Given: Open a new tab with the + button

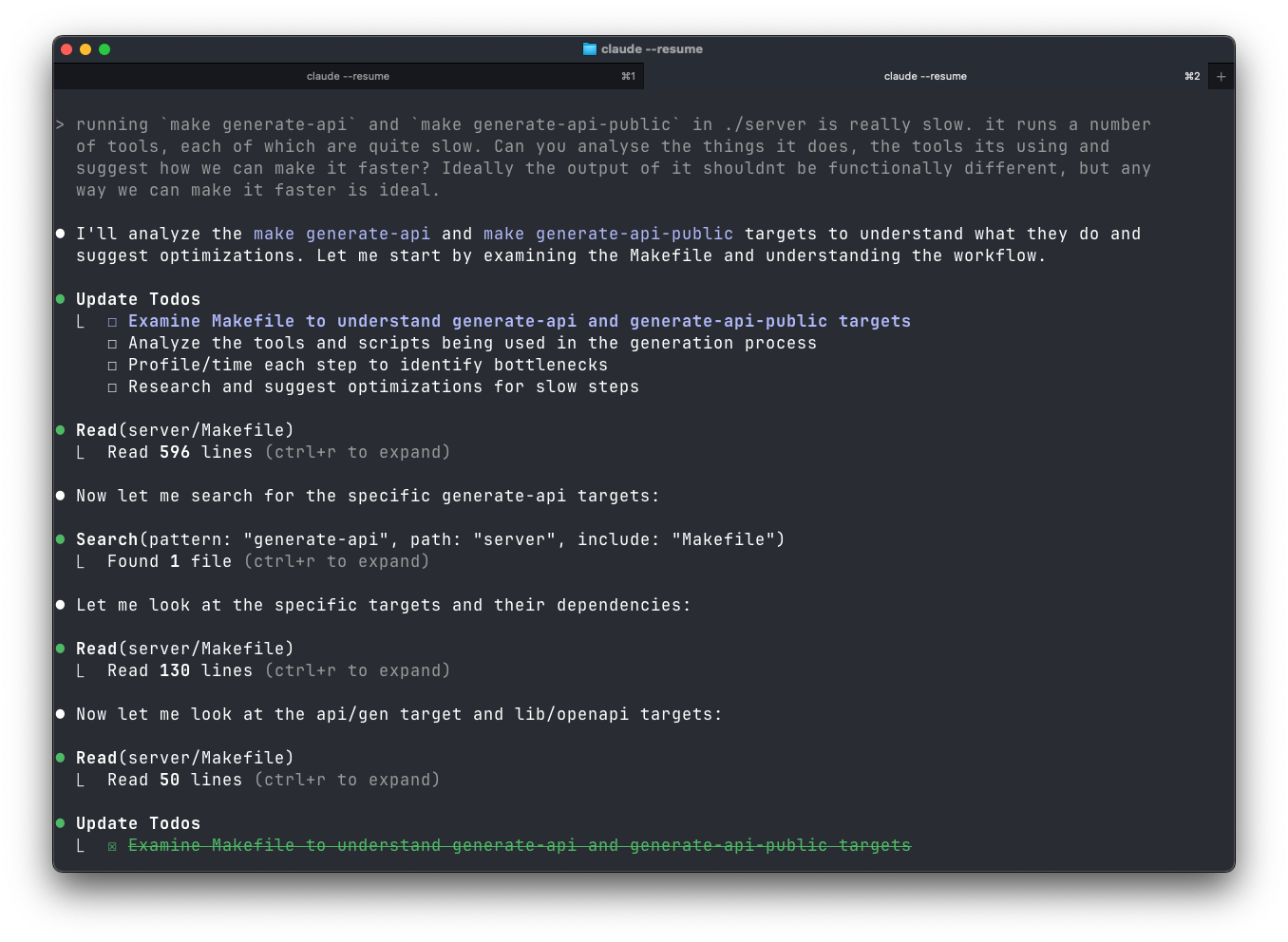Looking at the screenshot, I should click(1221, 76).
